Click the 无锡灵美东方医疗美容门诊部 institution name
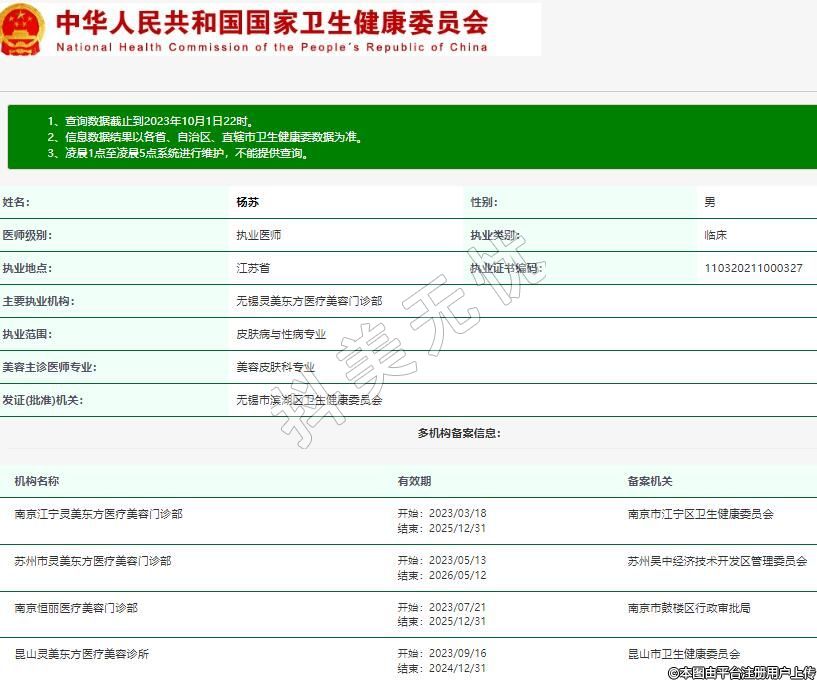817x680 pixels. click(308, 301)
